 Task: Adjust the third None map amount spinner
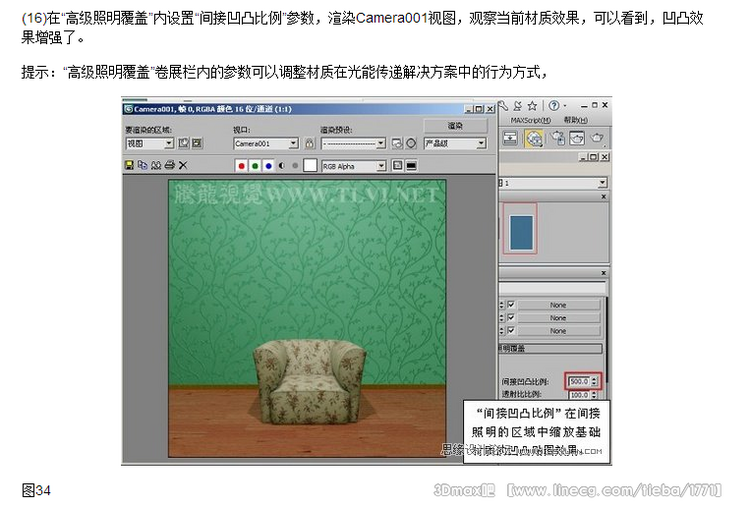click(x=502, y=331)
